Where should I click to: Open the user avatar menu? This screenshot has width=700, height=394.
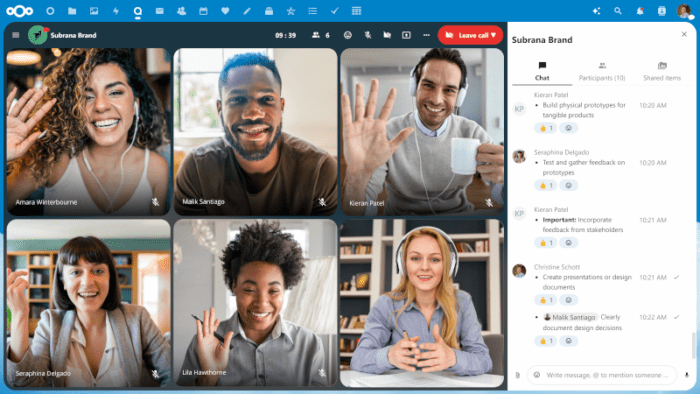coord(684,11)
